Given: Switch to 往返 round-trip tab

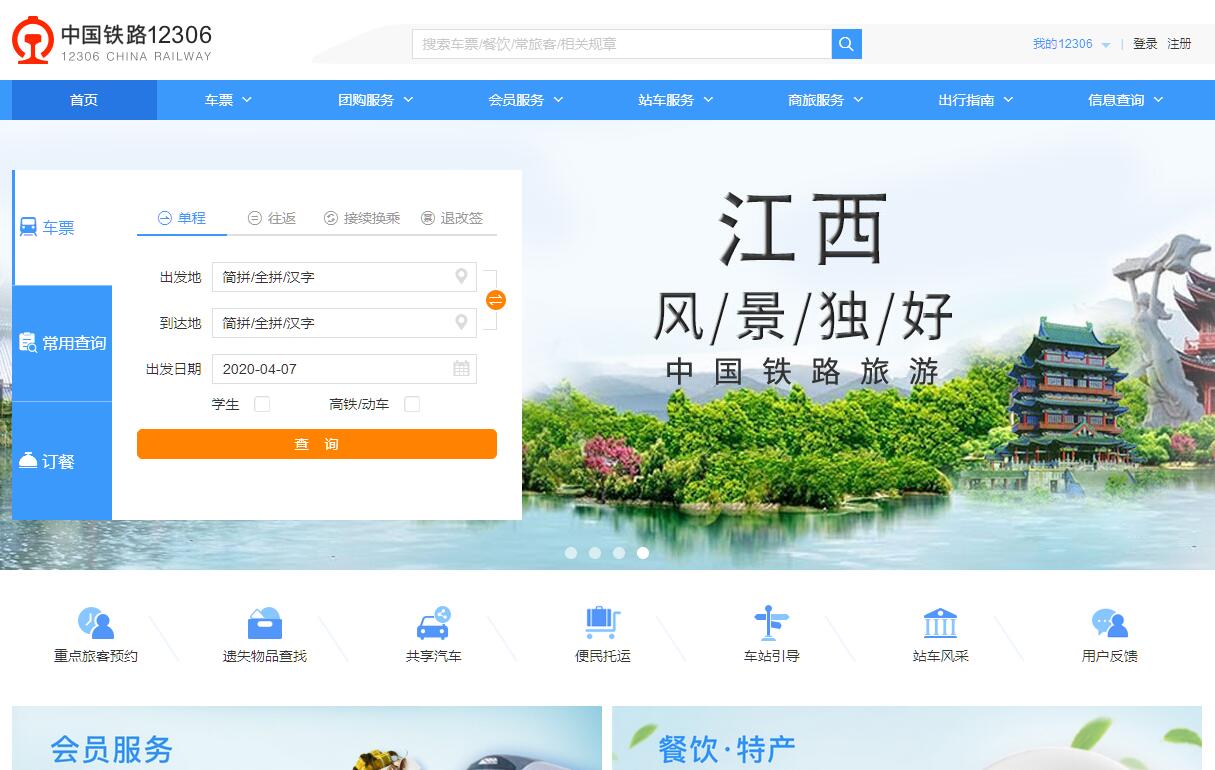Looking at the screenshot, I should [272, 218].
